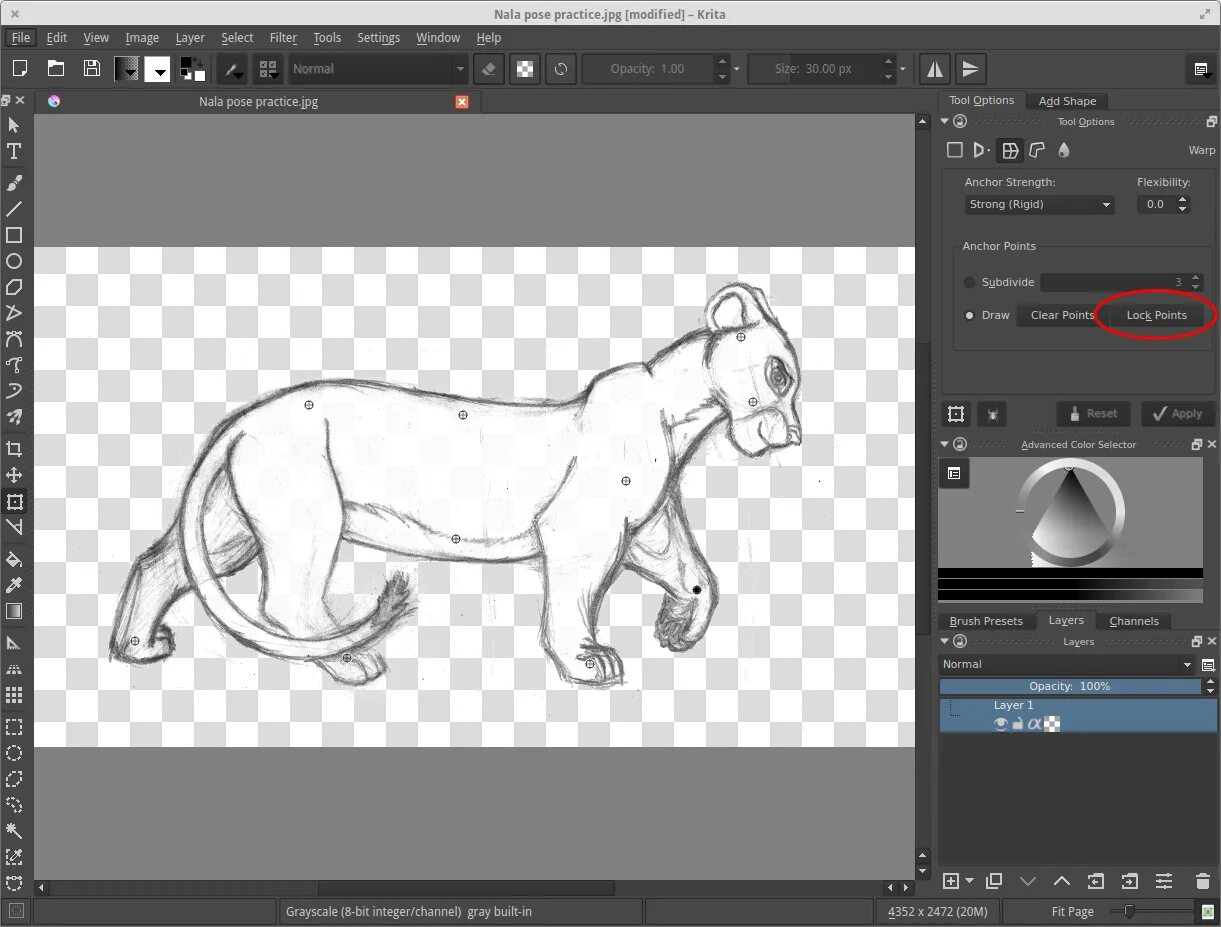Select the Rectangle tool
This screenshot has height=927, width=1221.
(14, 235)
